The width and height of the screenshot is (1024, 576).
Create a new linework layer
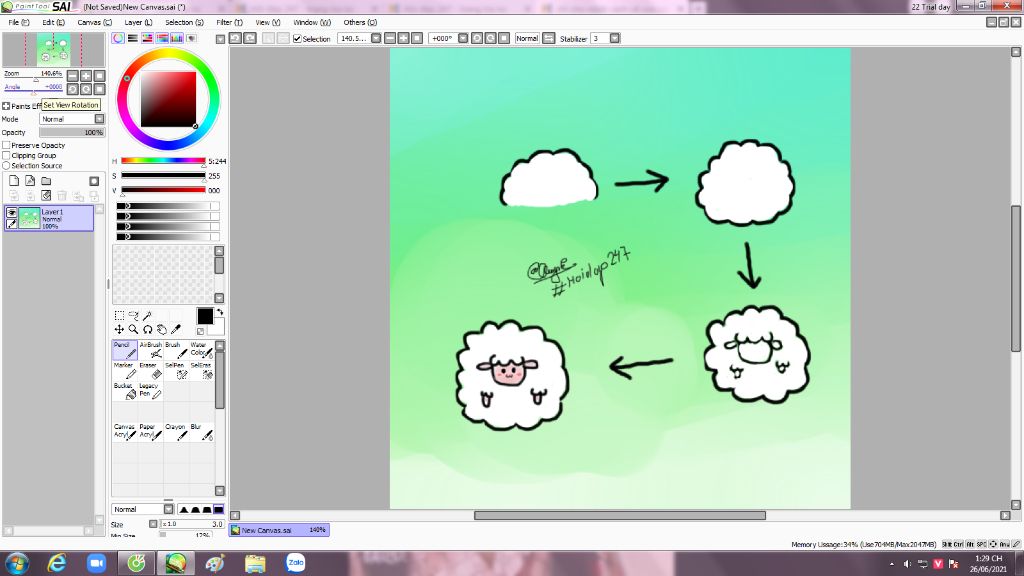pos(30,181)
